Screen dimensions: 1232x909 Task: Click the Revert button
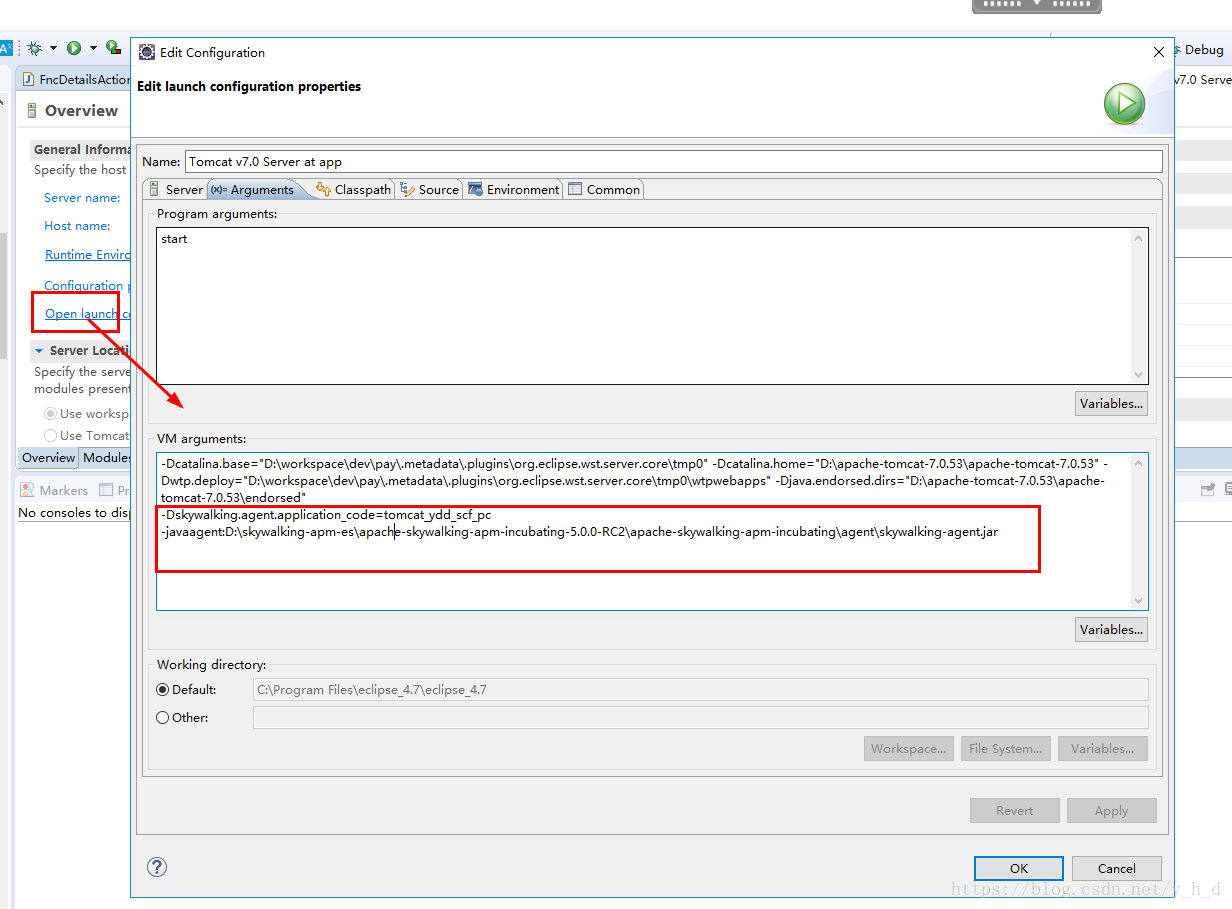point(1014,810)
